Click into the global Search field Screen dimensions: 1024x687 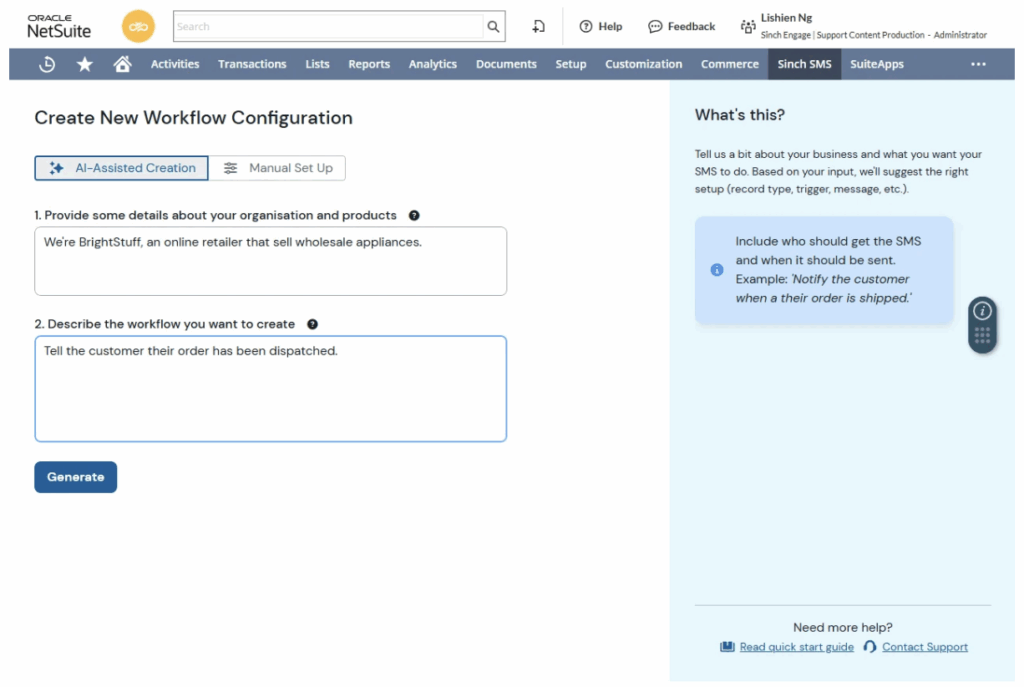(328, 27)
